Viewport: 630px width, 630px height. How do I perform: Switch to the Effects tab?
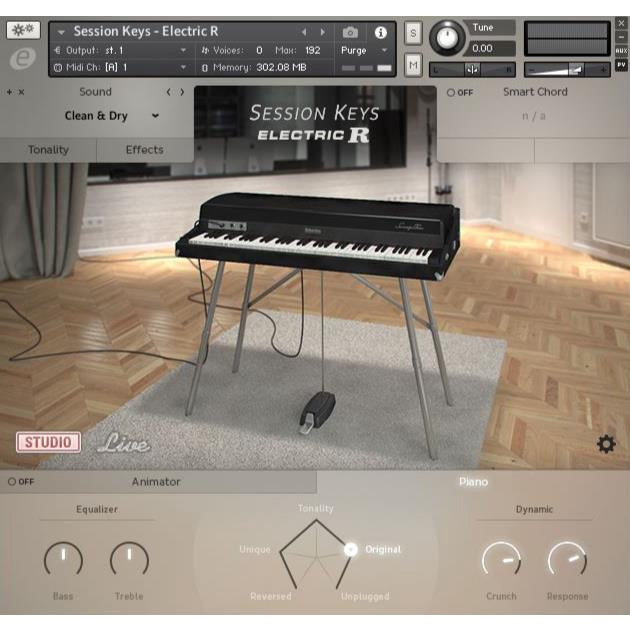click(x=145, y=150)
